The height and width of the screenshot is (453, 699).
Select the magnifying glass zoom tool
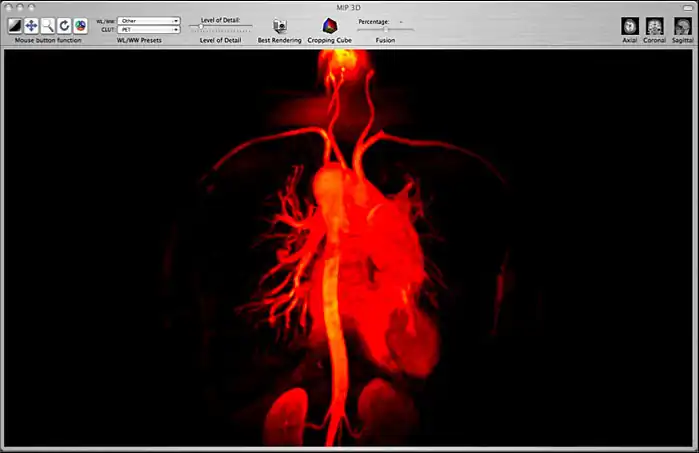click(48, 26)
